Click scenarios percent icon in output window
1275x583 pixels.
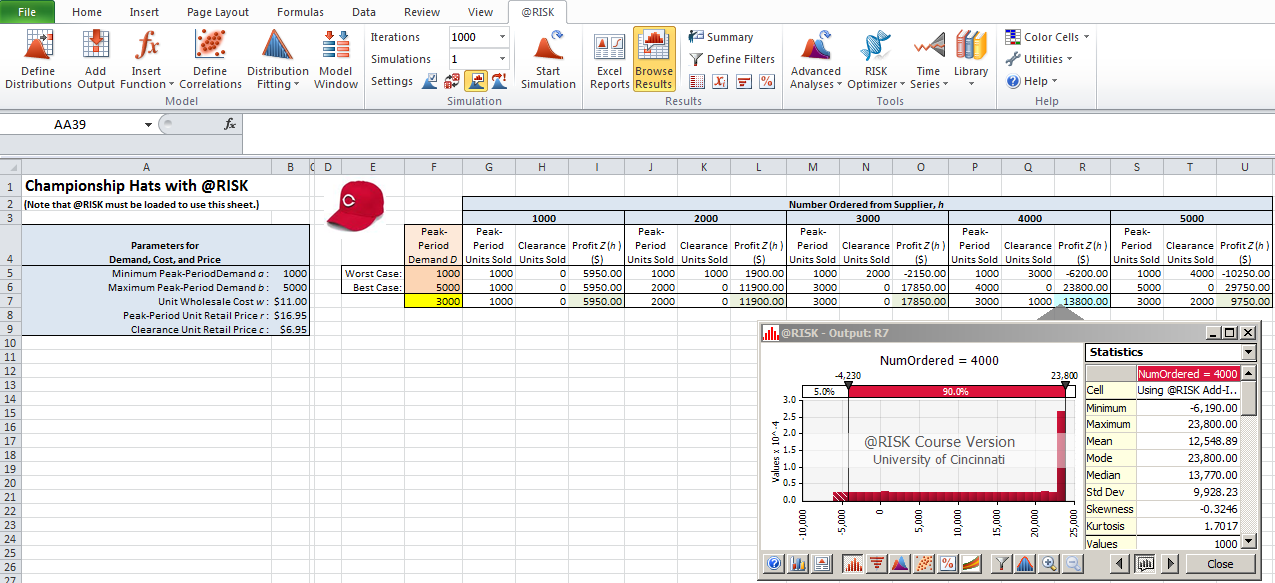[947, 564]
